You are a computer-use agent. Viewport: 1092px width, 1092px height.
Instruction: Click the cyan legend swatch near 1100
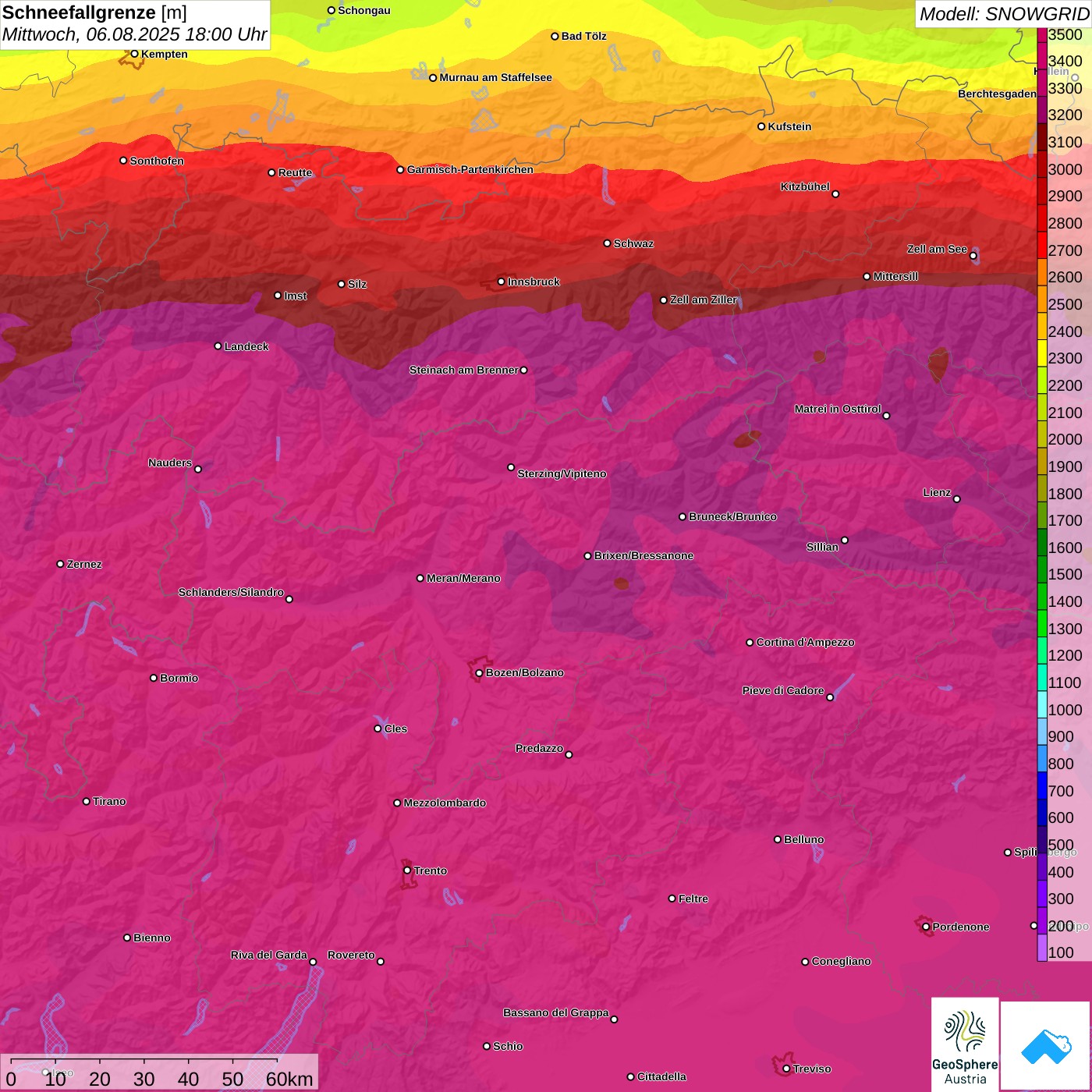[x=1042, y=678]
